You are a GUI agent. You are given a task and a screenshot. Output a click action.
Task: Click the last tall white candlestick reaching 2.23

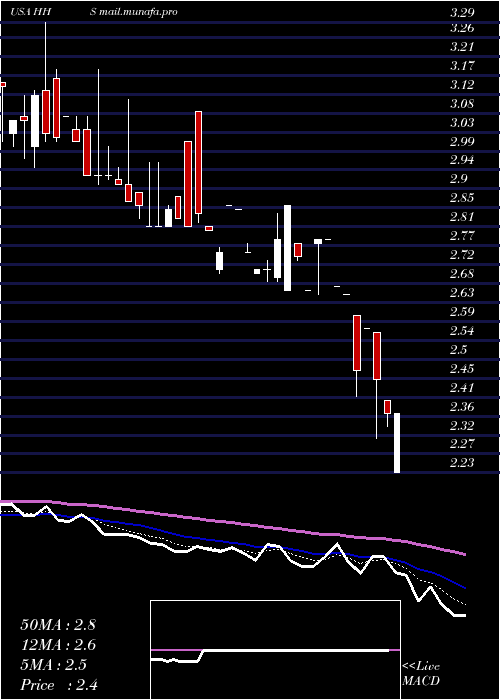(396, 443)
